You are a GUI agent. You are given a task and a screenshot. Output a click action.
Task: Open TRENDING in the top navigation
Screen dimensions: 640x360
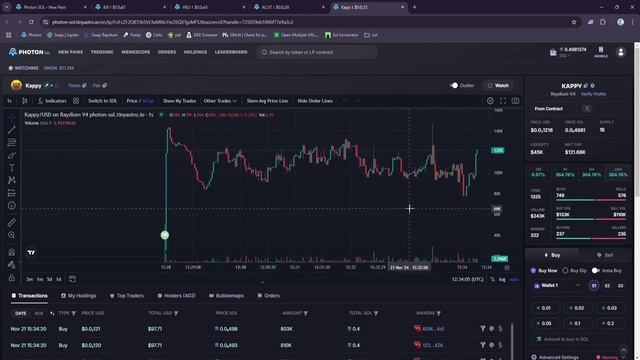click(x=102, y=52)
